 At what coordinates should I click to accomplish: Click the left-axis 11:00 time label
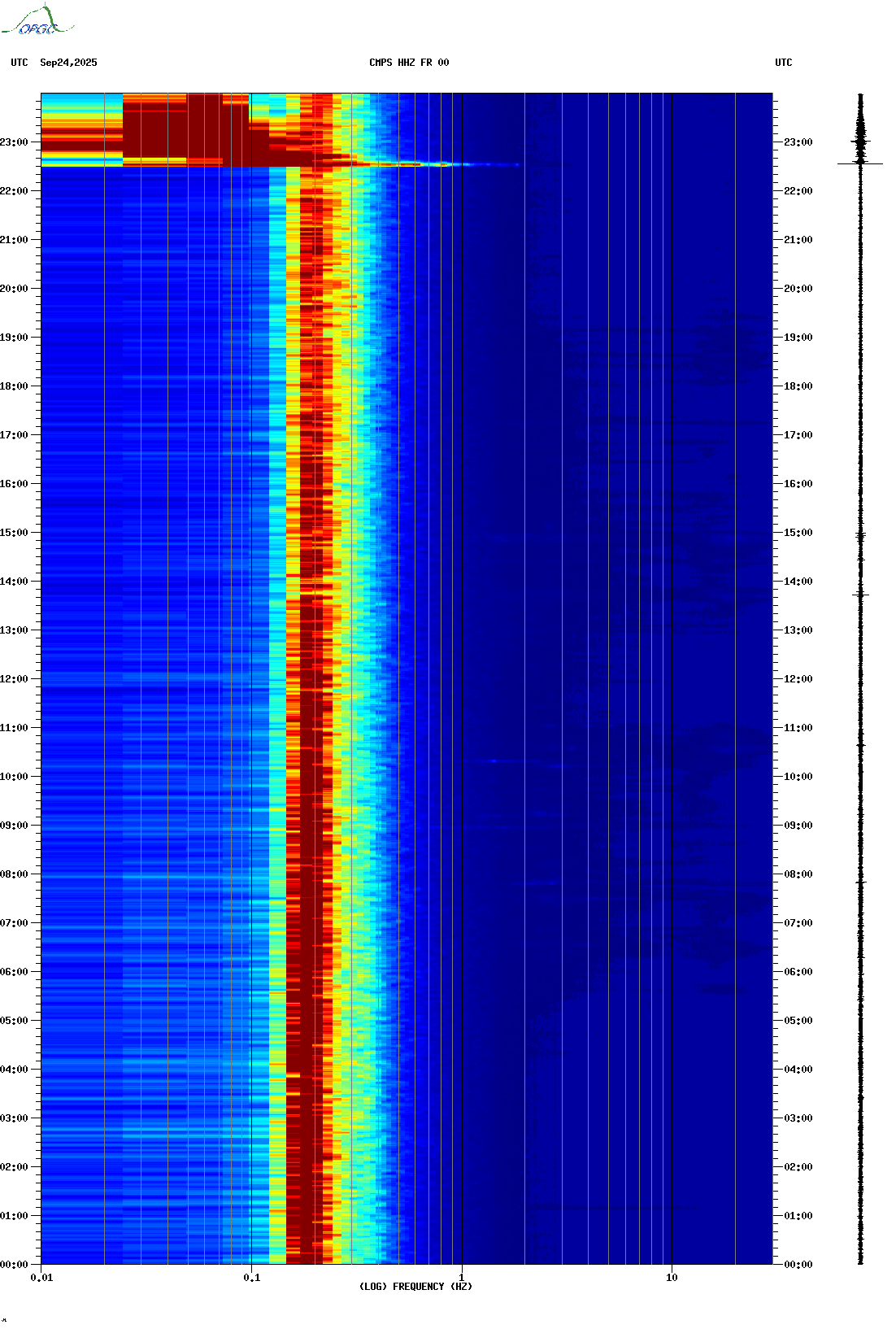[x=14, y=728]
